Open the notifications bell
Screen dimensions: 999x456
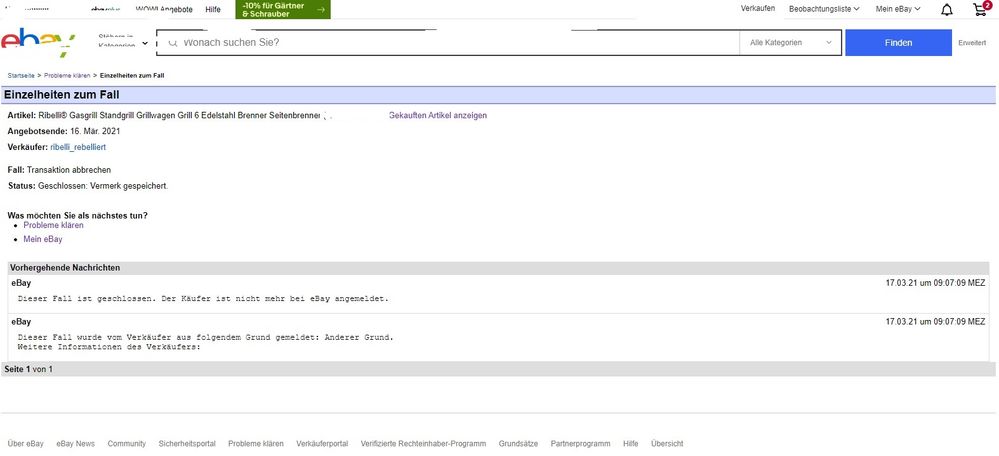pos(946,10)
